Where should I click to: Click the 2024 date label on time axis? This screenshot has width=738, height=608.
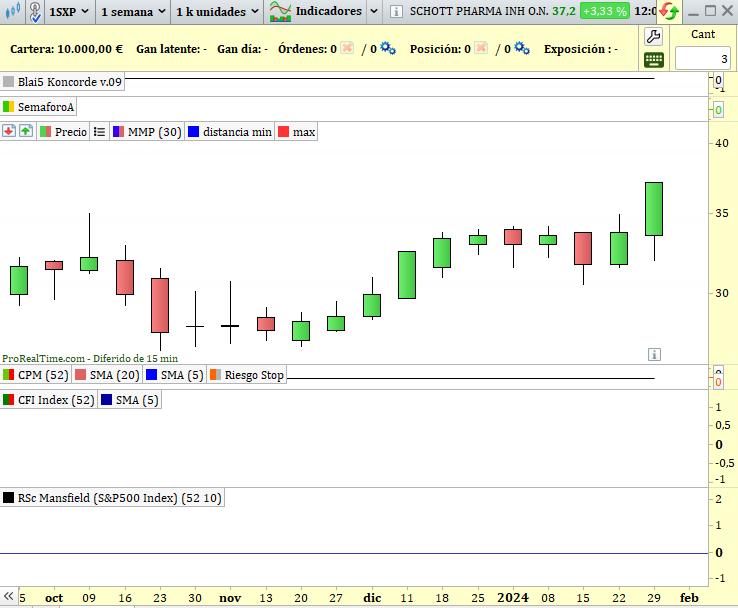pos(513,598)
